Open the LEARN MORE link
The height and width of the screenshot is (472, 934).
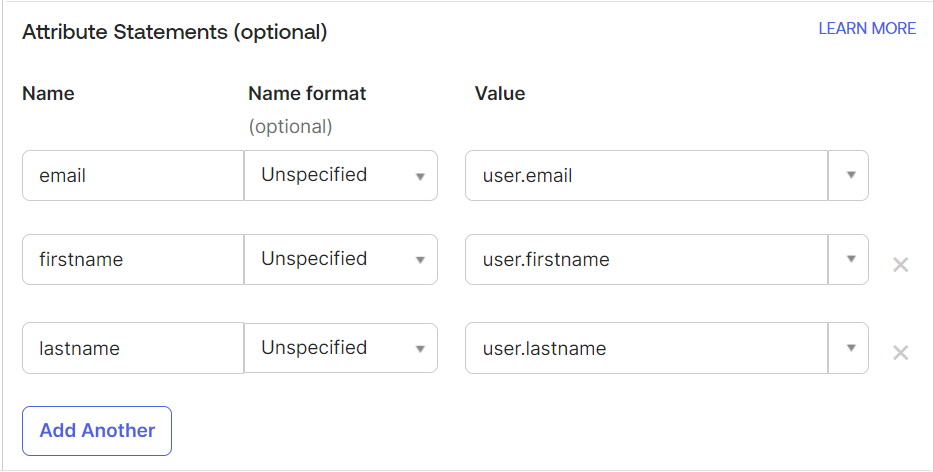click(867, 29)
